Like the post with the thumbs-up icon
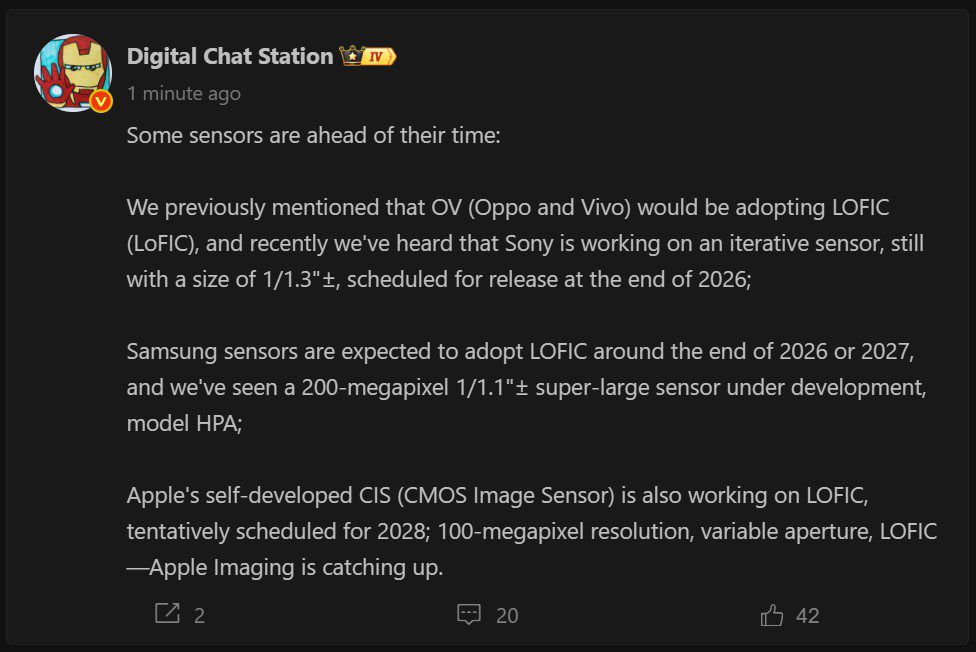 click(772, 614)
